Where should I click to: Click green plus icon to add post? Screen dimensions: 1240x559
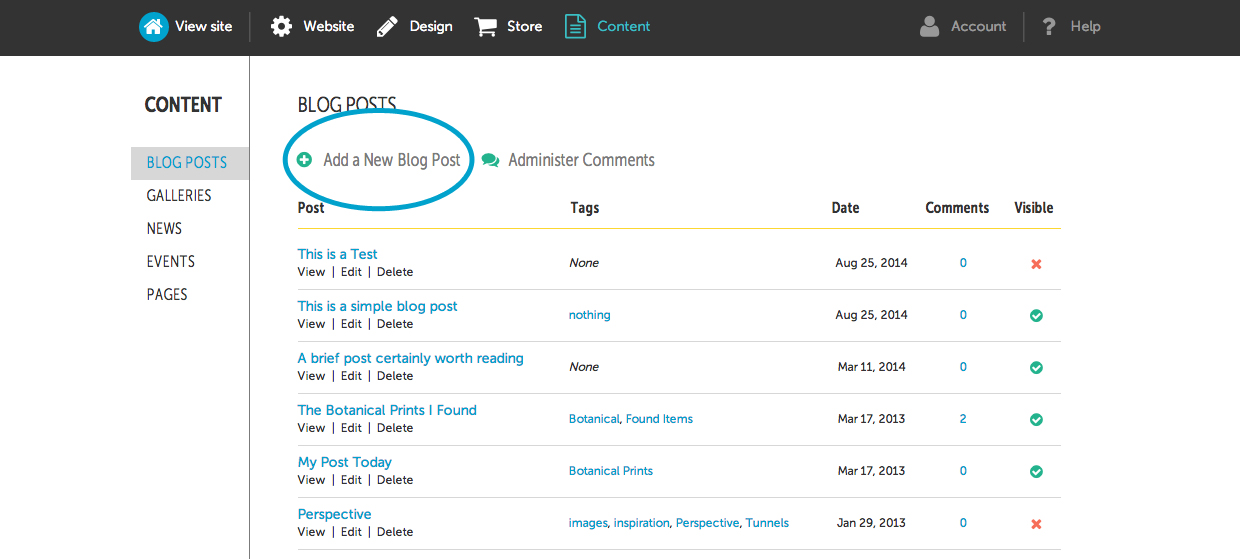click(x=305, y=160)
